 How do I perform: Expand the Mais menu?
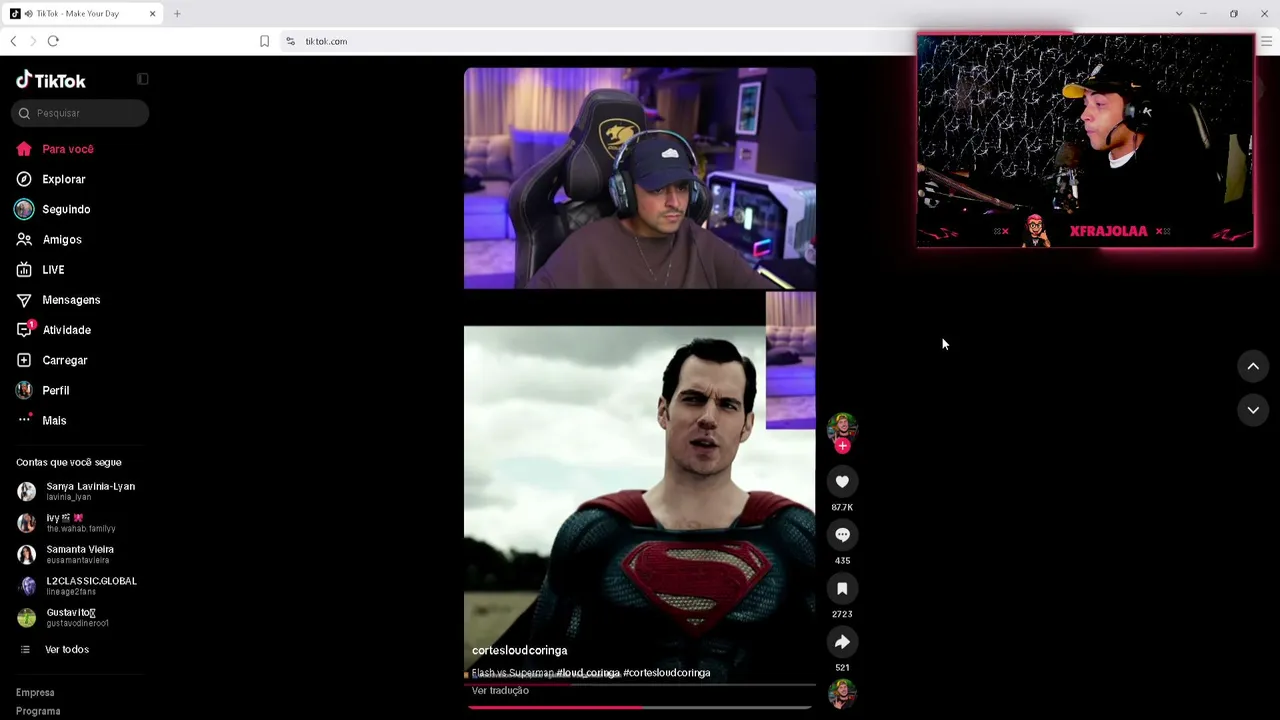(x=54, y=420)
